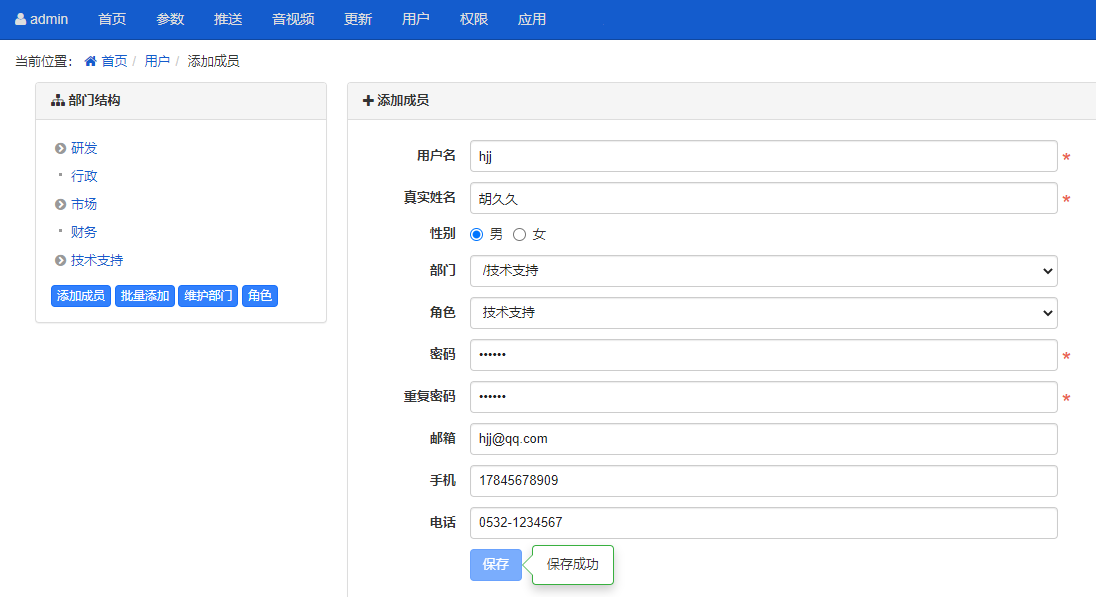1096x597 pixels.
Task: Expand the 技术支持 department arrow icon
Action: click(x=60, y=260)
